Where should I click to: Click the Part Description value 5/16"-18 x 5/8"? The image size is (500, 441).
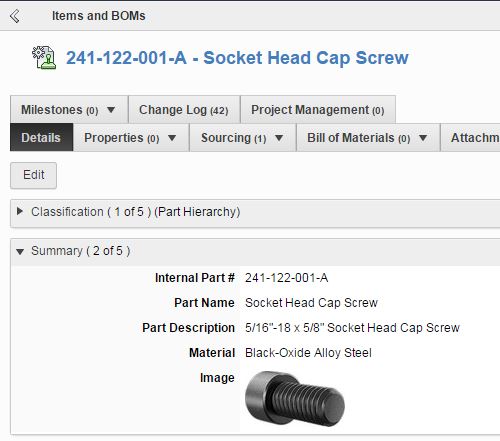(352, 328)
